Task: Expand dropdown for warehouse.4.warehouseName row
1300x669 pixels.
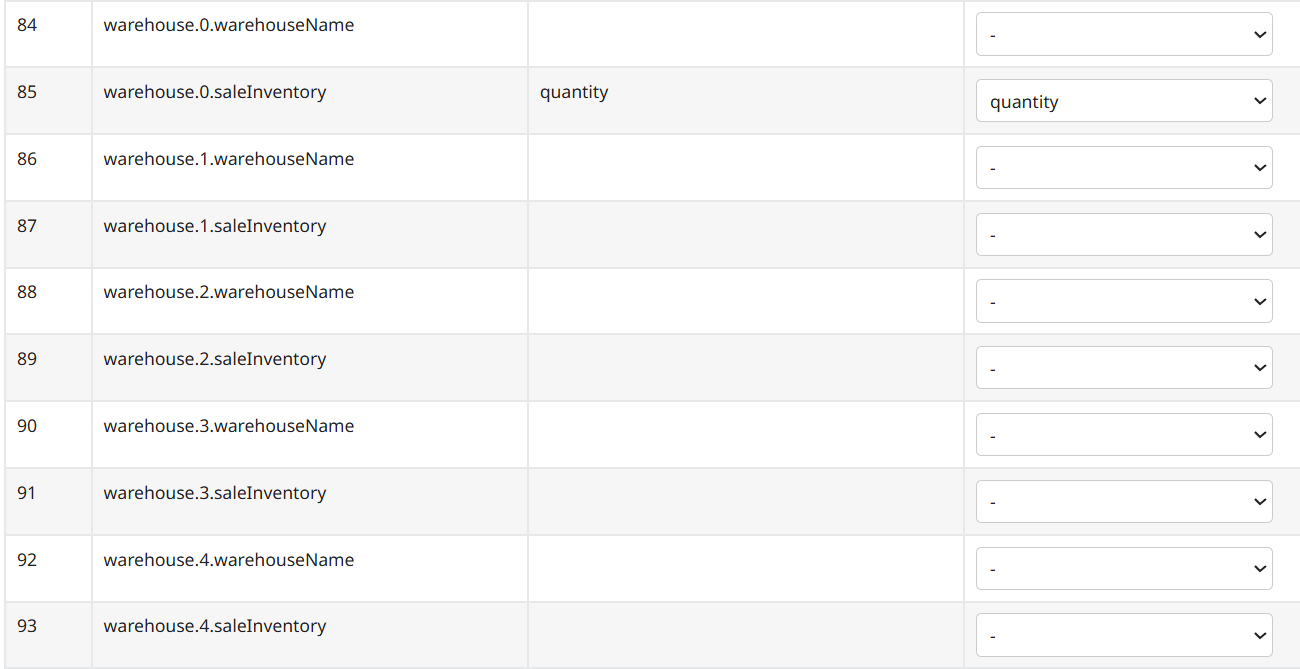Action: pos(1123,569)
